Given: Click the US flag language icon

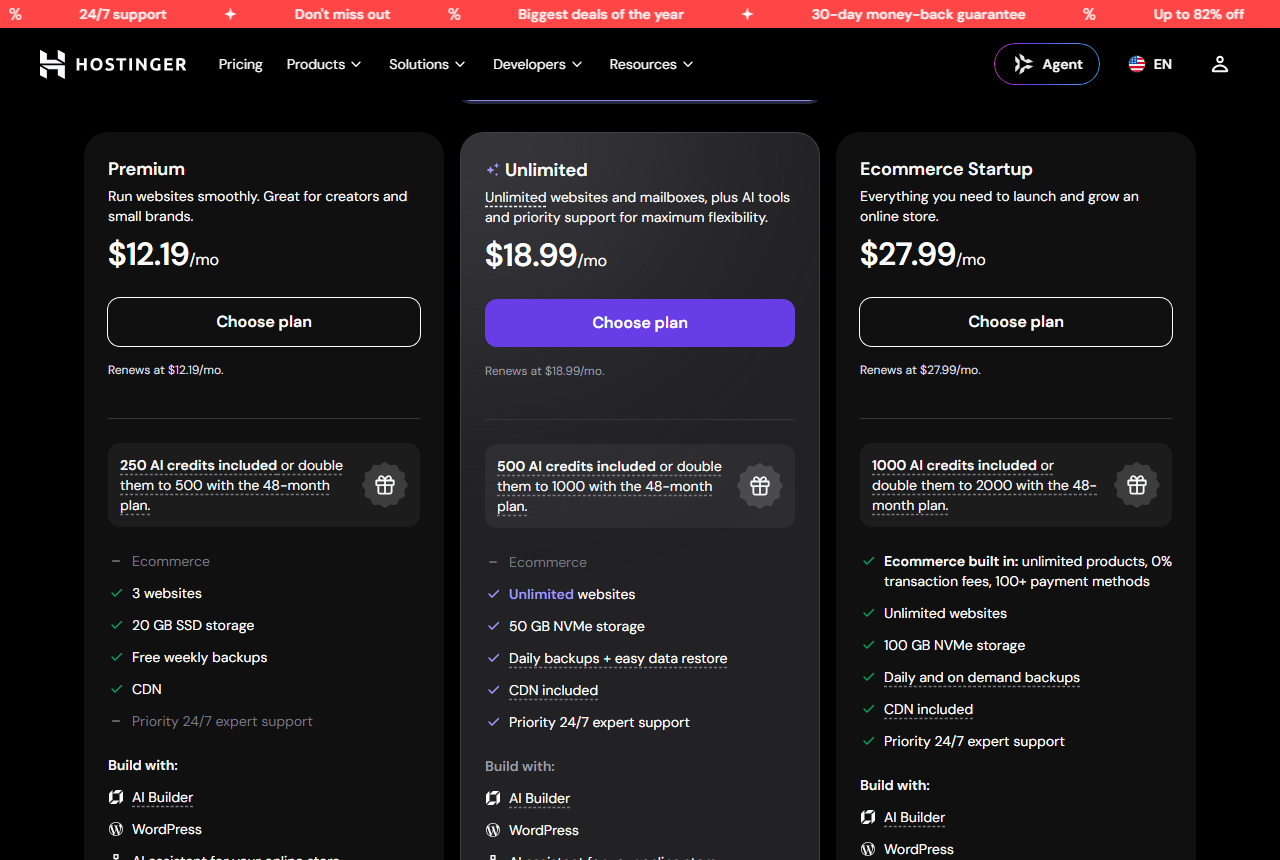Looking at the screenshot, I should (x=1137, y=64).
